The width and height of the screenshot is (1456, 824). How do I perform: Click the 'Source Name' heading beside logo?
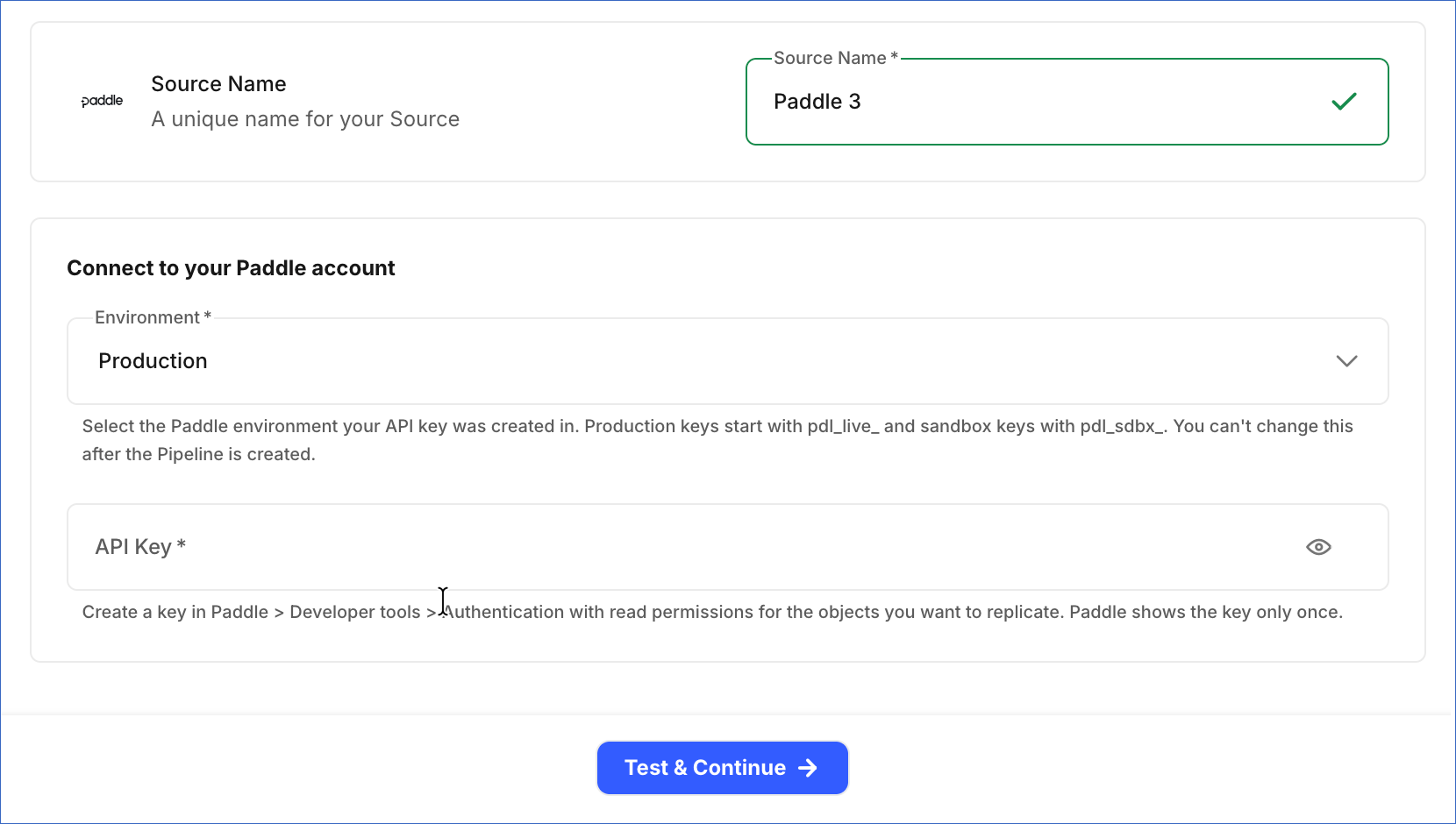(218, 84)
